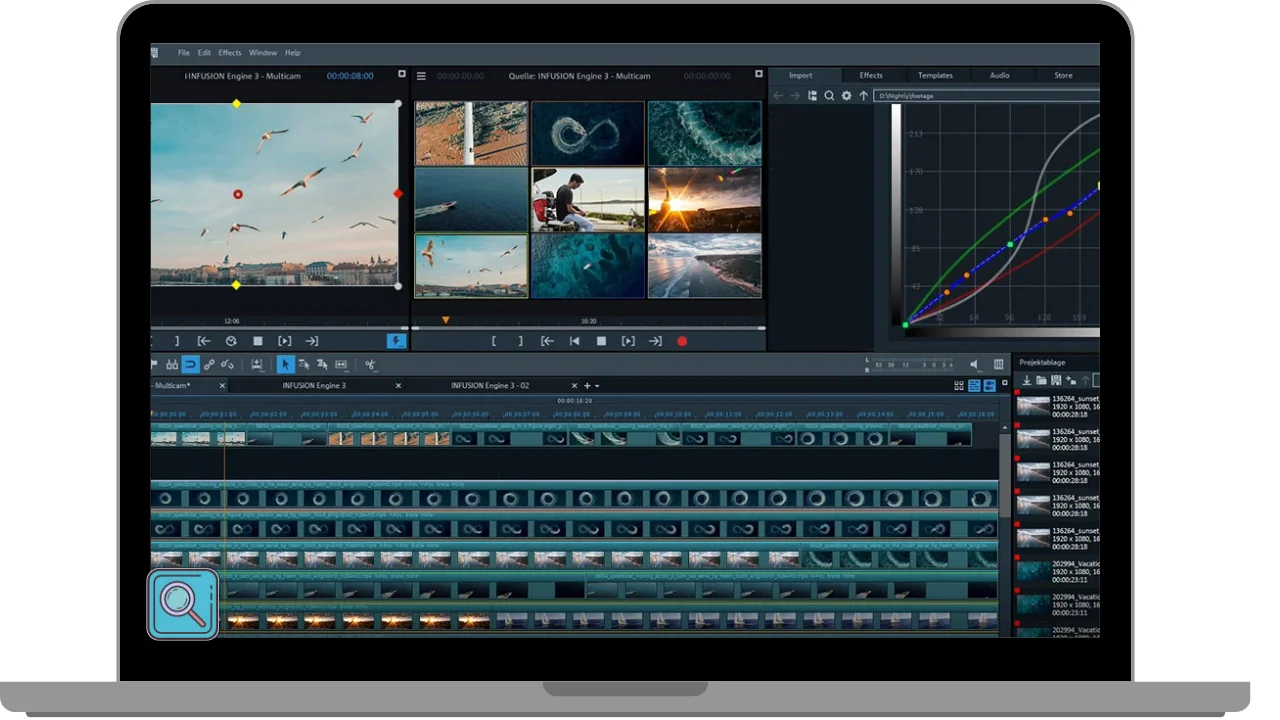Open the Import panel gear settings
Screen dimensions: 1280x720
tap(846, 96)
